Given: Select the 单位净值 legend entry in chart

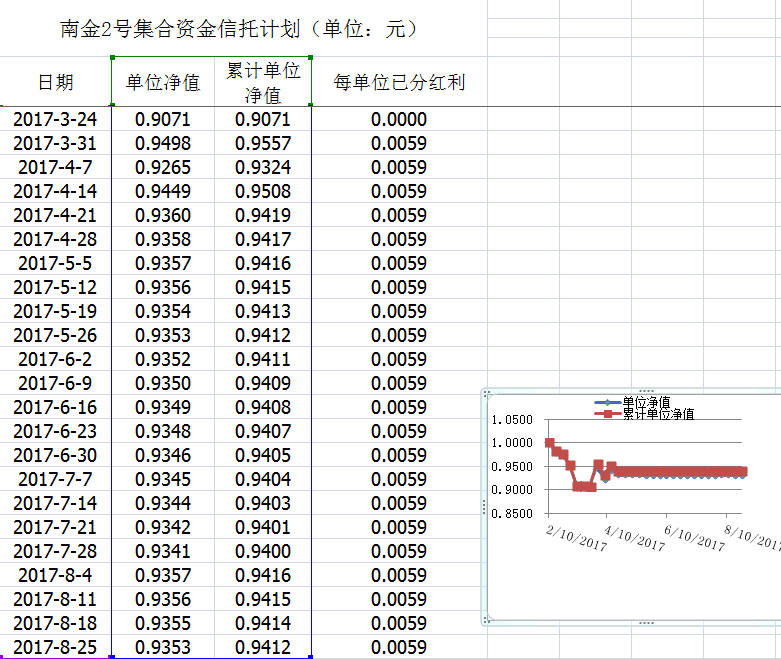Looking at the screenshot, I should click(x=645, y=402).
